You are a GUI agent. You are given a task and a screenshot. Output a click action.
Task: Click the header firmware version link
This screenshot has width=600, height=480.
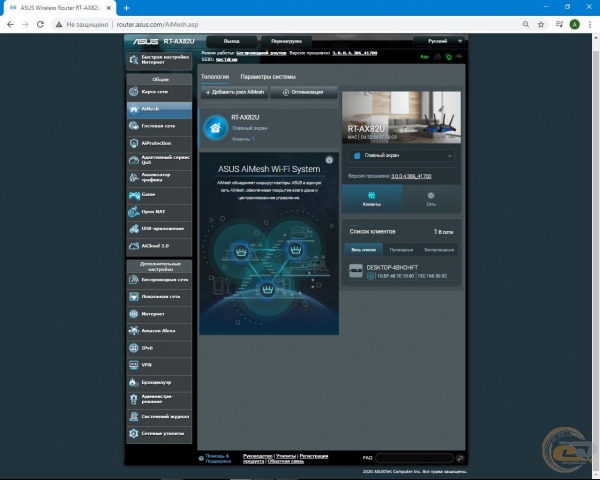click(355, 53)
